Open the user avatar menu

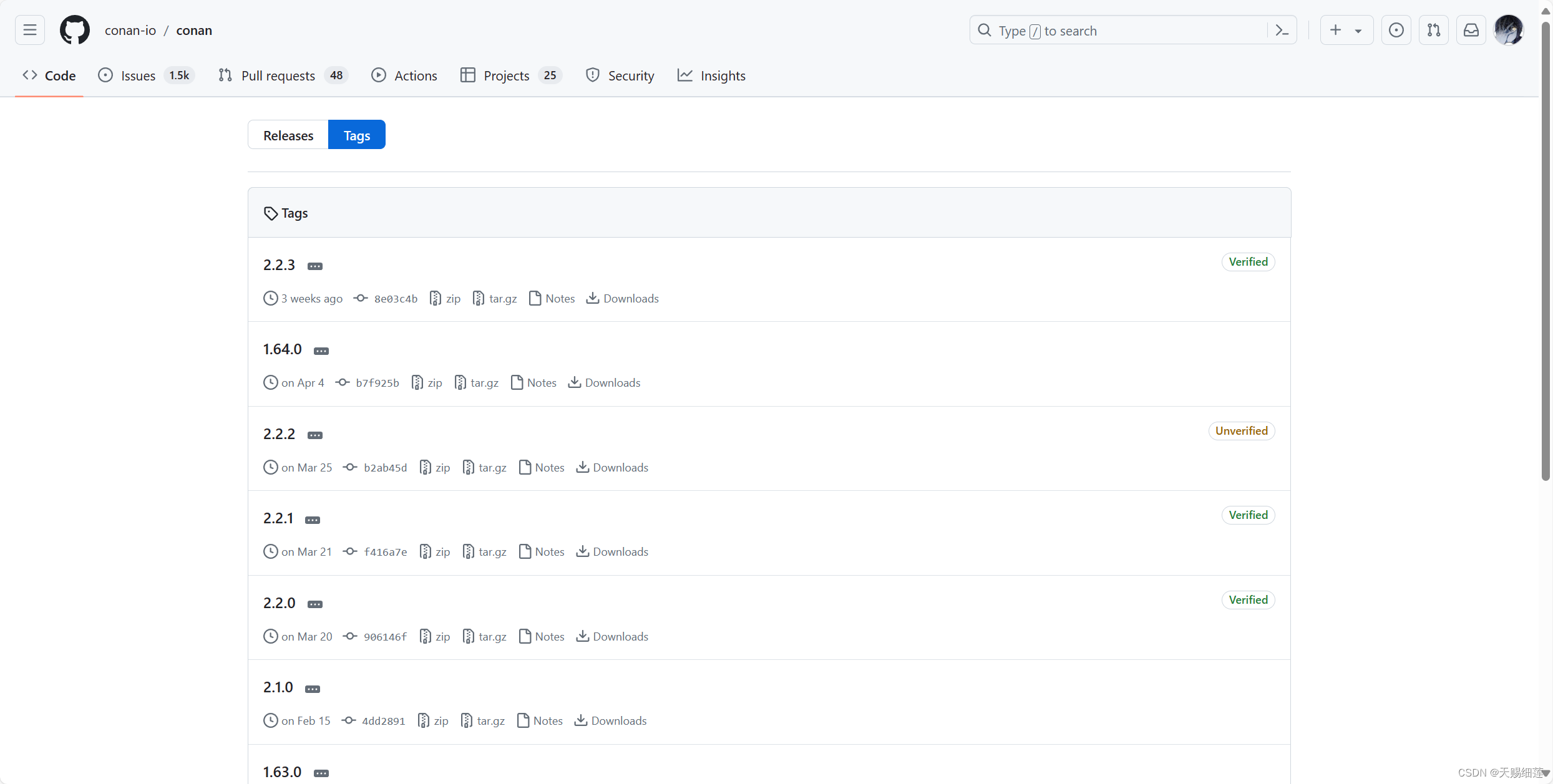[1509, 30]
